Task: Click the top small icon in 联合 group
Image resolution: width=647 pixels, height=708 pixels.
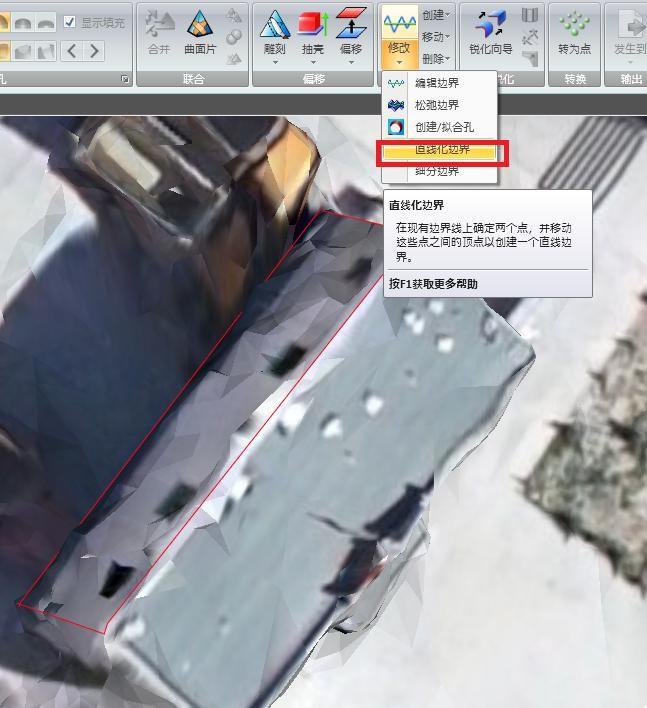Action: pyautogui.click(x=234, y=15)
